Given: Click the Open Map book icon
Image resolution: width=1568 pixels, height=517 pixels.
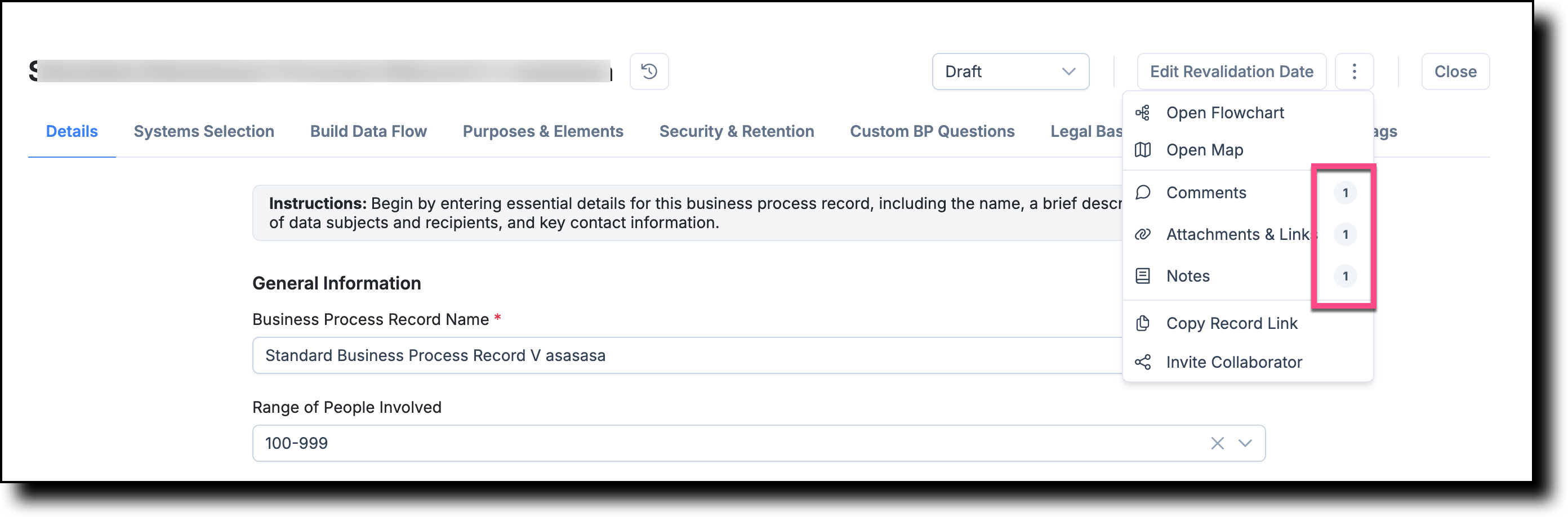Looking at the screenshot, I should point(1143,150).
